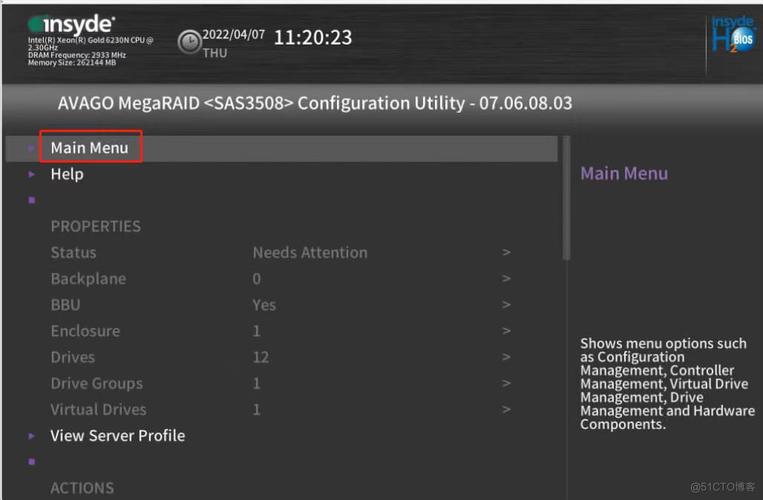This screenshot has height=500, width=763.
Task: Click the vertical scrollbar thumb of the menu list
Action: pyautogui.click(x=566, y=198)
